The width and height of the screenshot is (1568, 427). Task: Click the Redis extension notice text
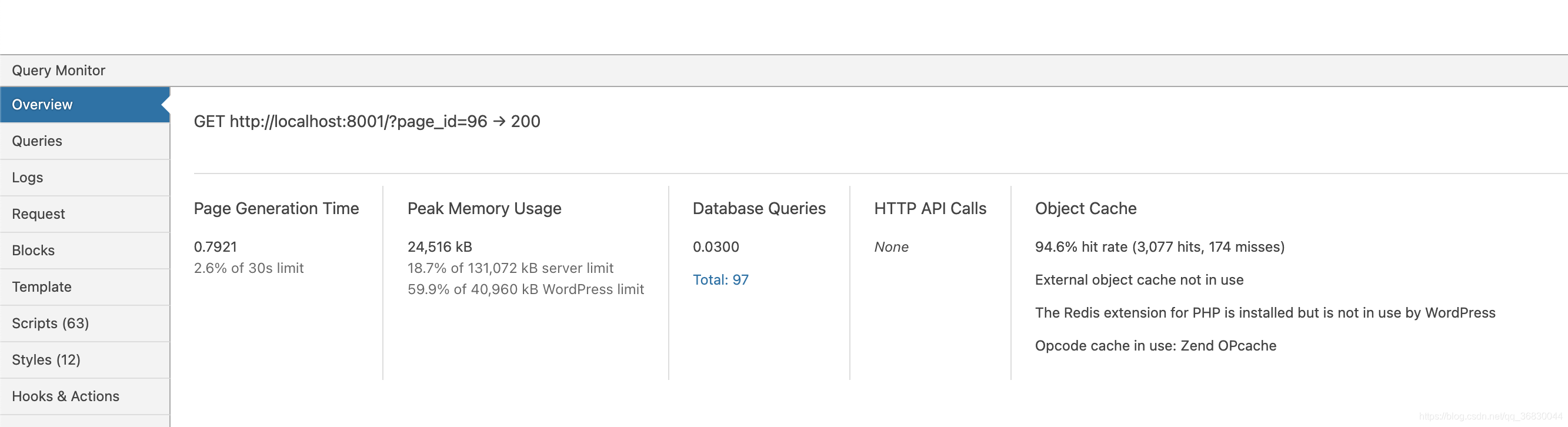1265,313
